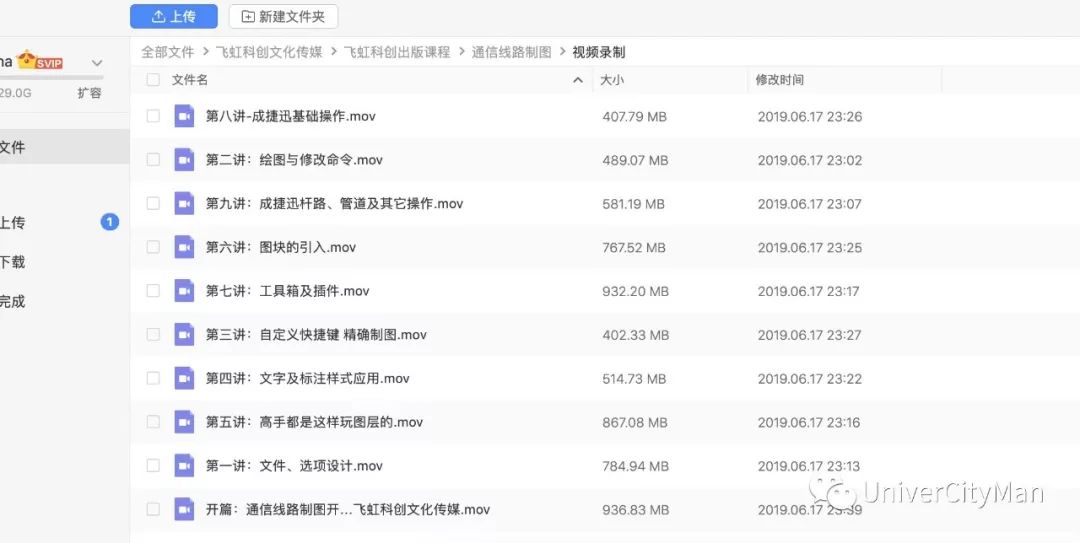Screen dimensions: 1080x543
Task: Check the box for 第三讲 file
Action: (153, 334)
